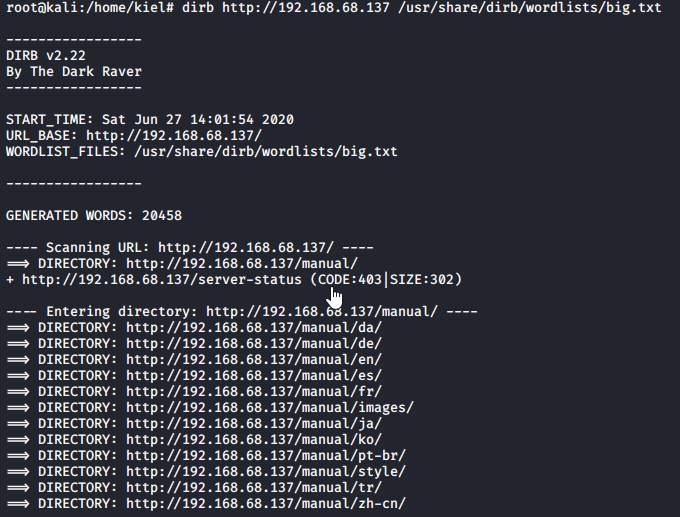This screenshot has height=517, width=680.
Task: Follow the manual/en/ directory URL
Action: click(254, 359)
